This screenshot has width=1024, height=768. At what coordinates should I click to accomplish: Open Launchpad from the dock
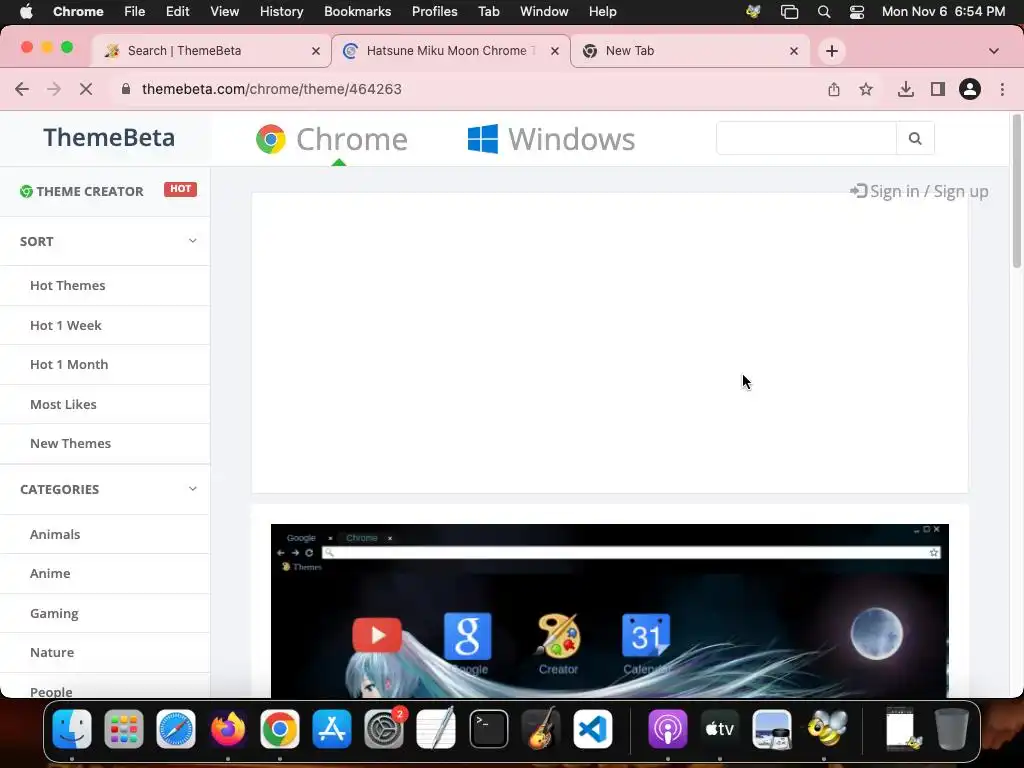tap(123, 729)
